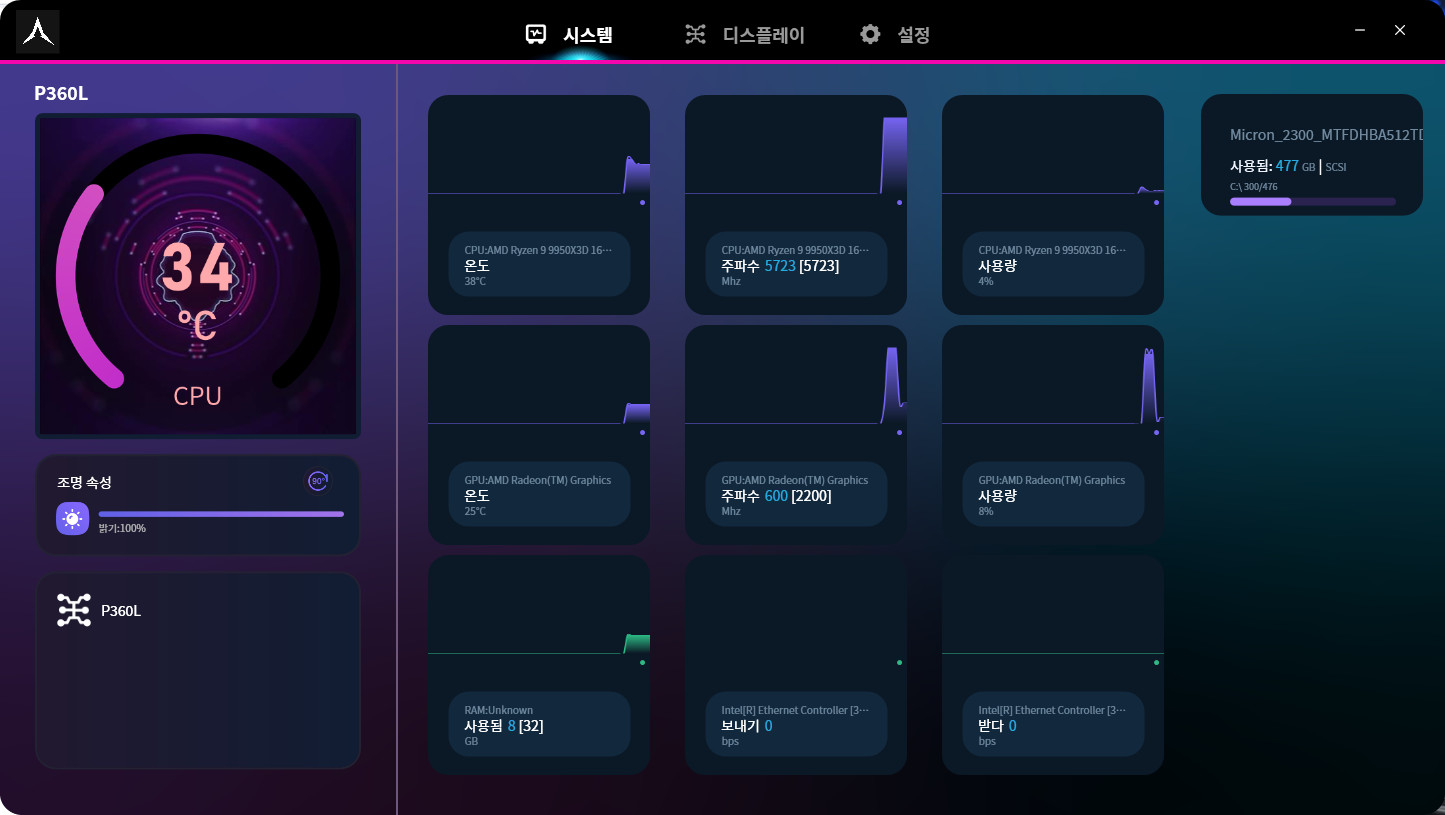Switch to the 설정 tab
The image size is (1445, 815).
(x=913, y=35)
